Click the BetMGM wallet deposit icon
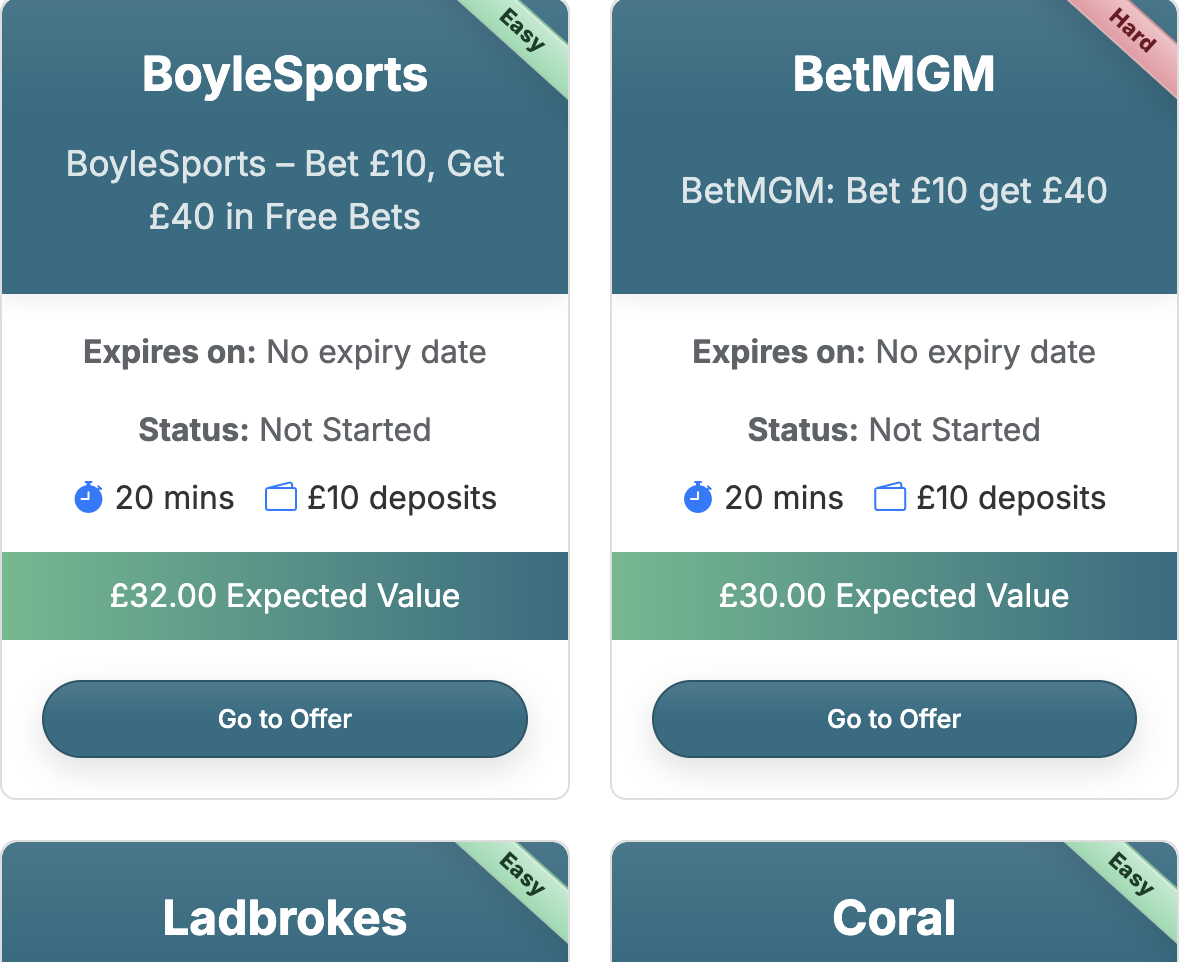 (x=890, y=497)
